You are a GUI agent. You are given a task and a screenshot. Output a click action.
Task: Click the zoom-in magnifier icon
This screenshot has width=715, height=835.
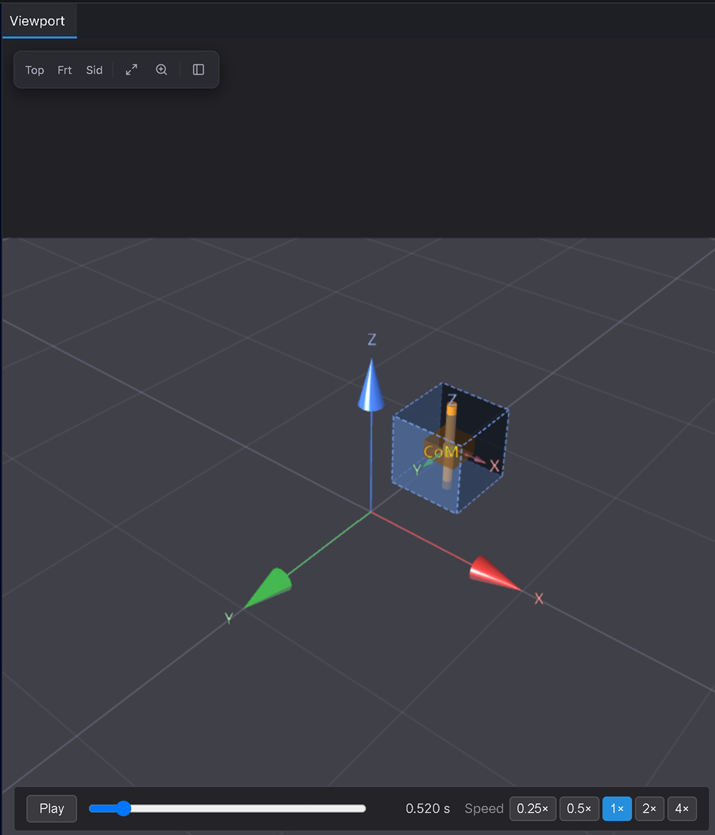tap(161, 70)
